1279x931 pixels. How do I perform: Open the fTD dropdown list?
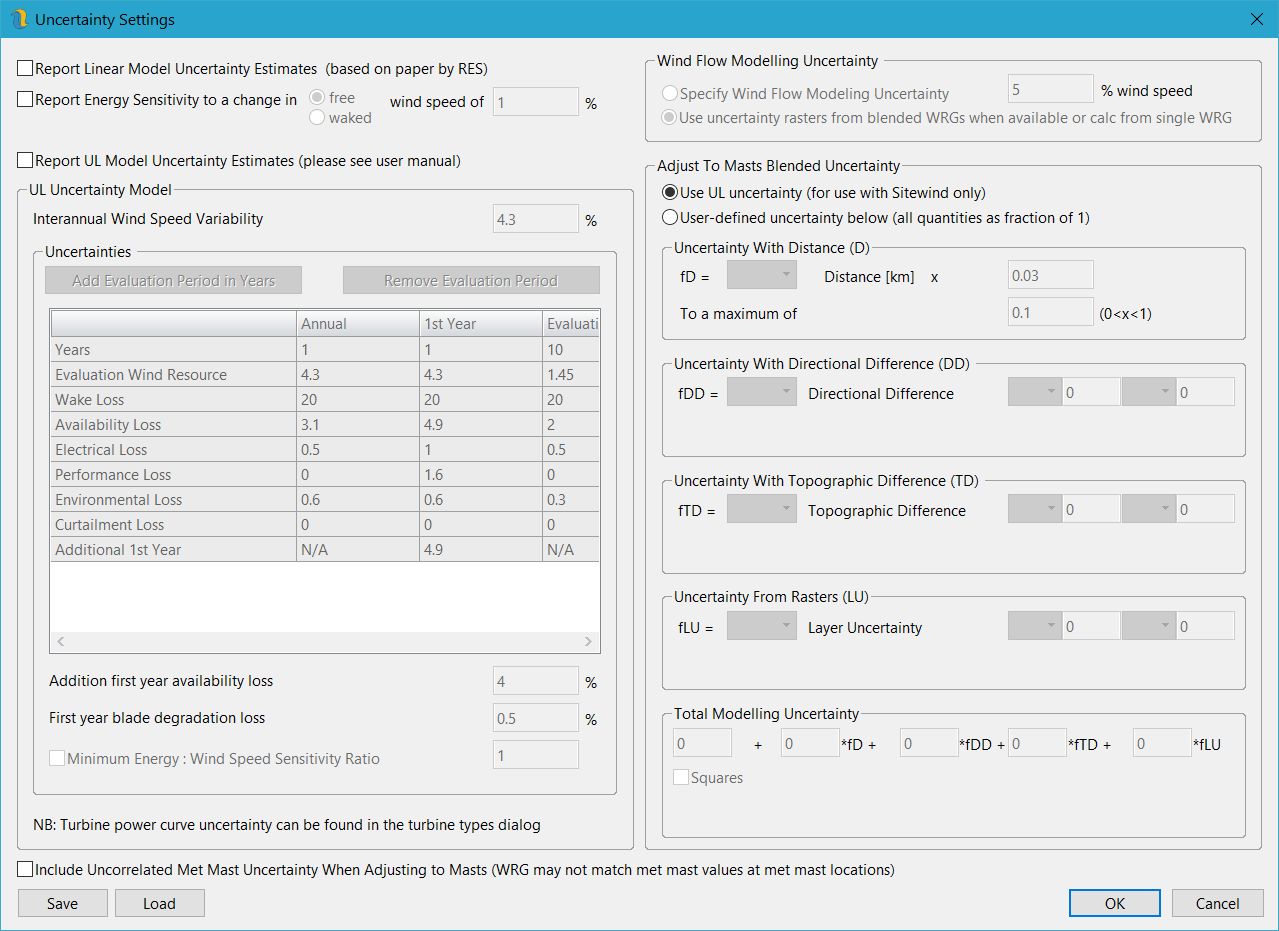[x=761, y=510]
